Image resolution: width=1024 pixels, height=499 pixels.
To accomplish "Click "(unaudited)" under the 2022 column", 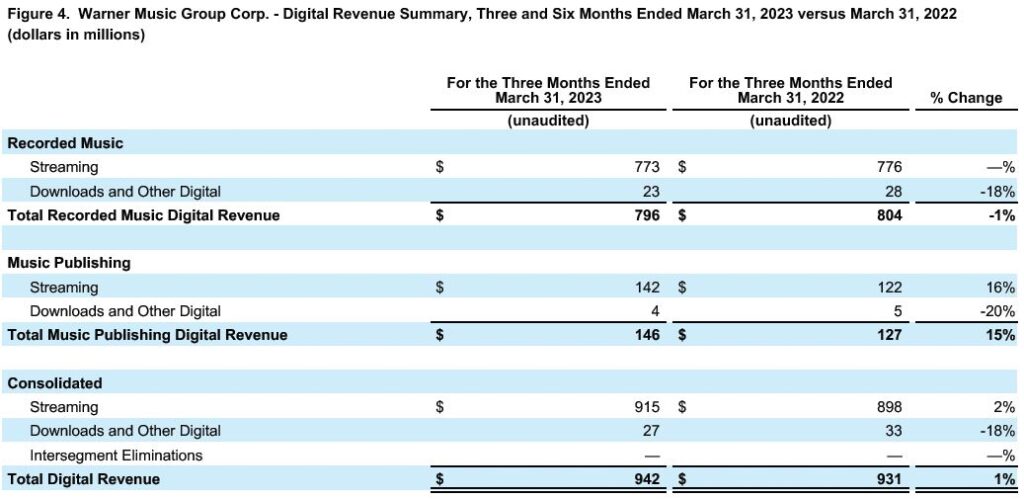I will coord(790,121).
